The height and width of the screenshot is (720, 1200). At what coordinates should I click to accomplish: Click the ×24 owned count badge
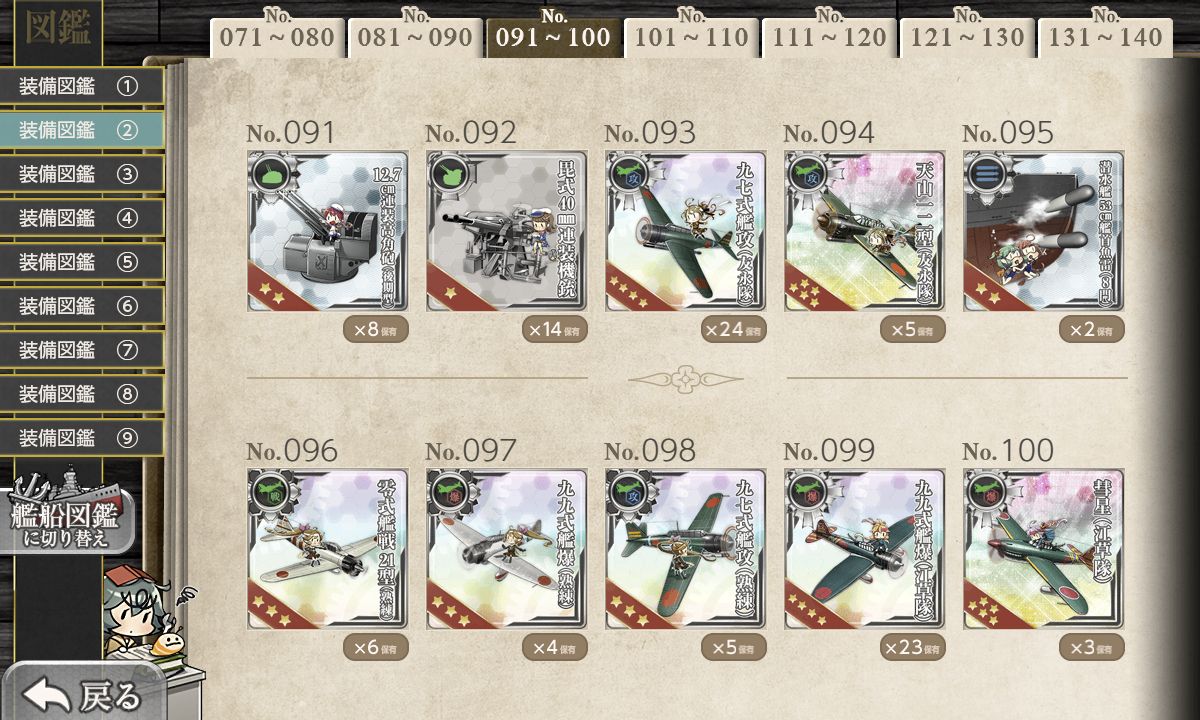(732, 329)
